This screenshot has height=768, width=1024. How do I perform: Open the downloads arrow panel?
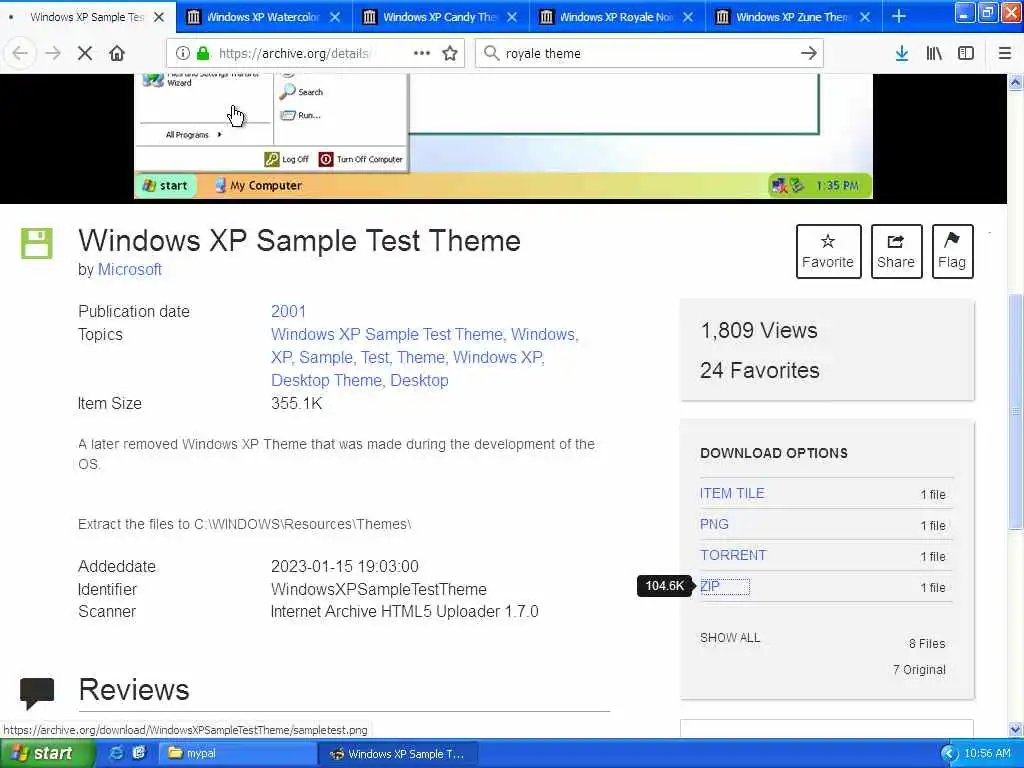(902, 54)
